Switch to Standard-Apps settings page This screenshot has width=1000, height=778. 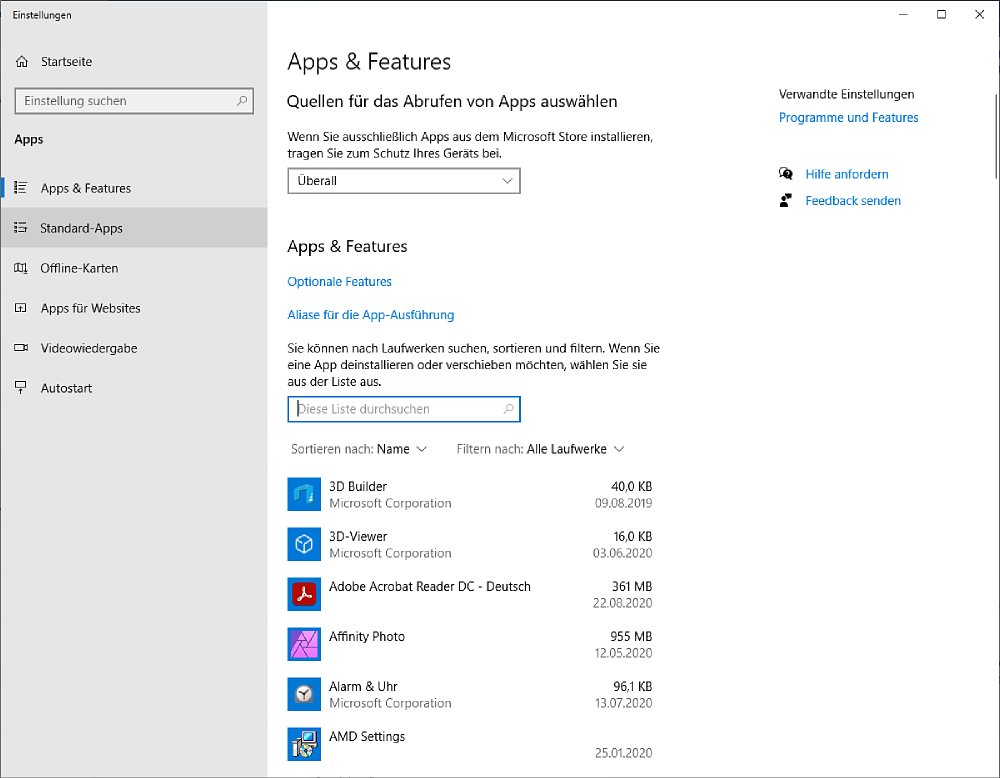[x=134, y=228]
